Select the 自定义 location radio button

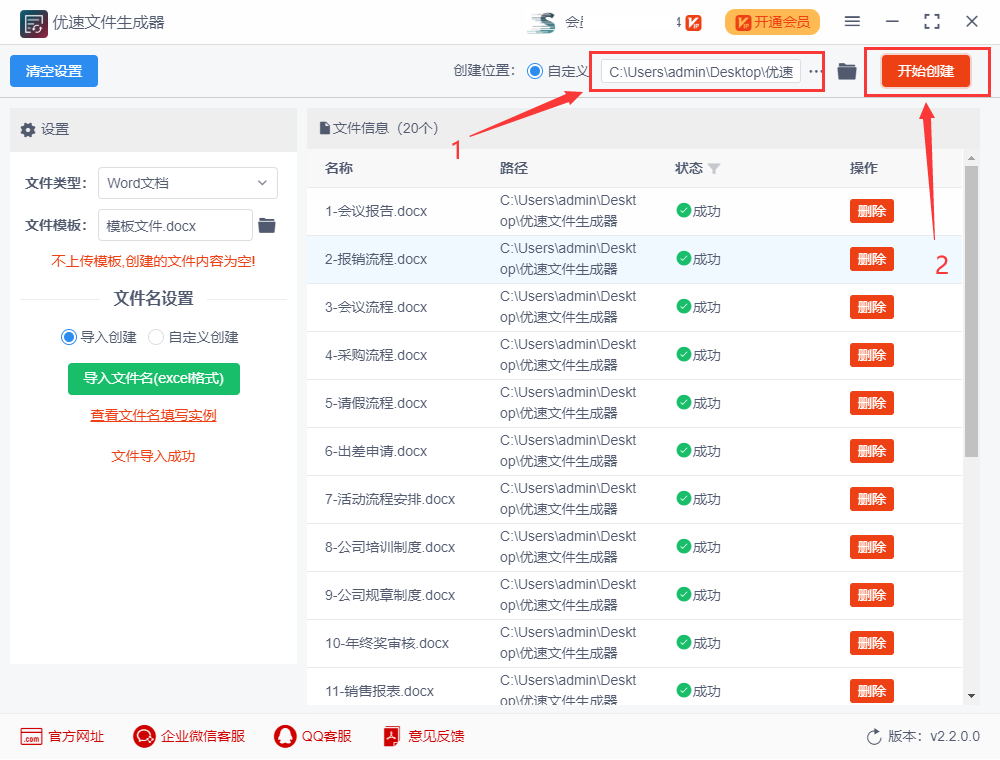point(535,71)
